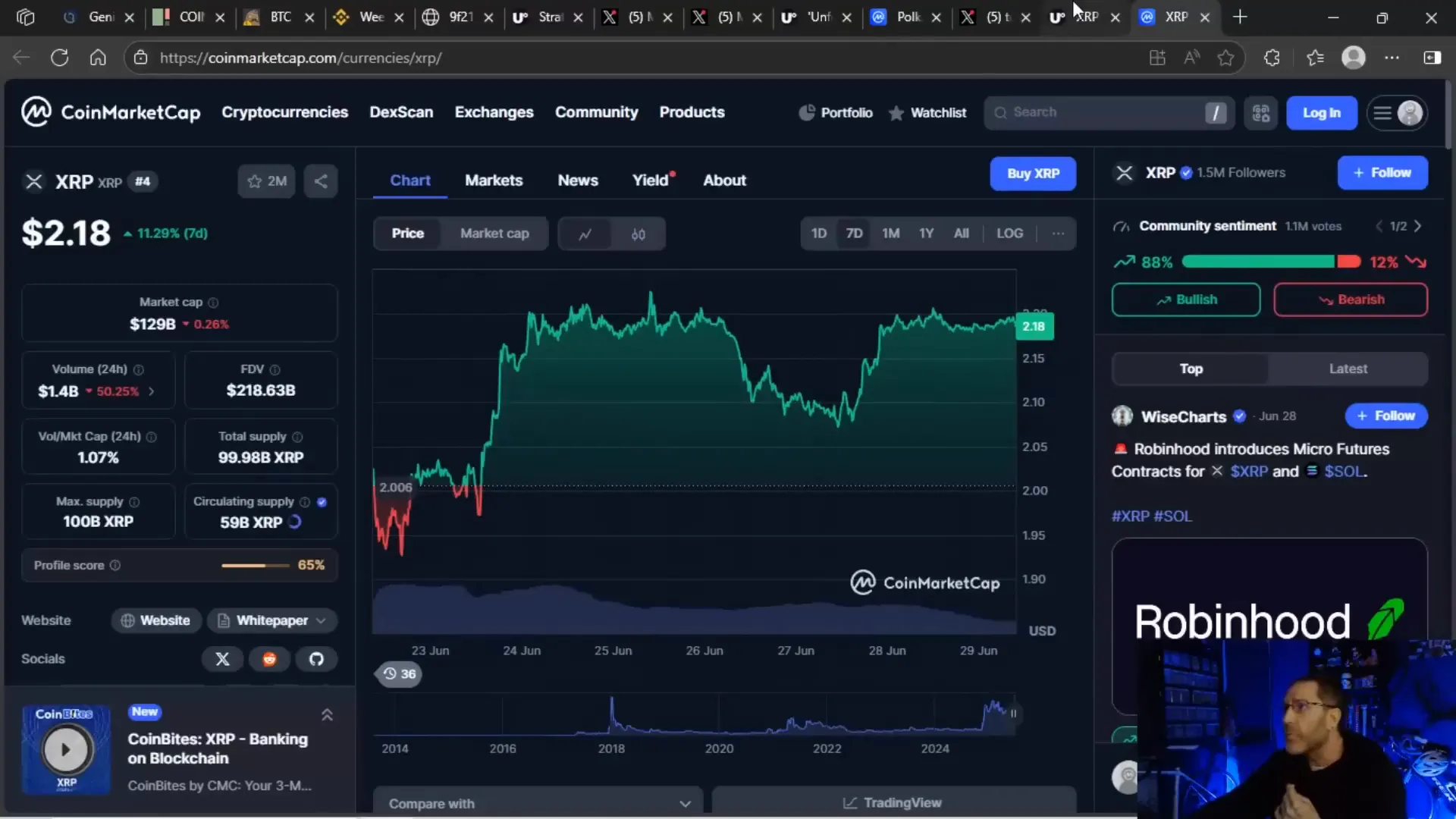Click the community sentiment percentage bar
Viewport: 1456px width, 819px height.
click(1271, 262)
